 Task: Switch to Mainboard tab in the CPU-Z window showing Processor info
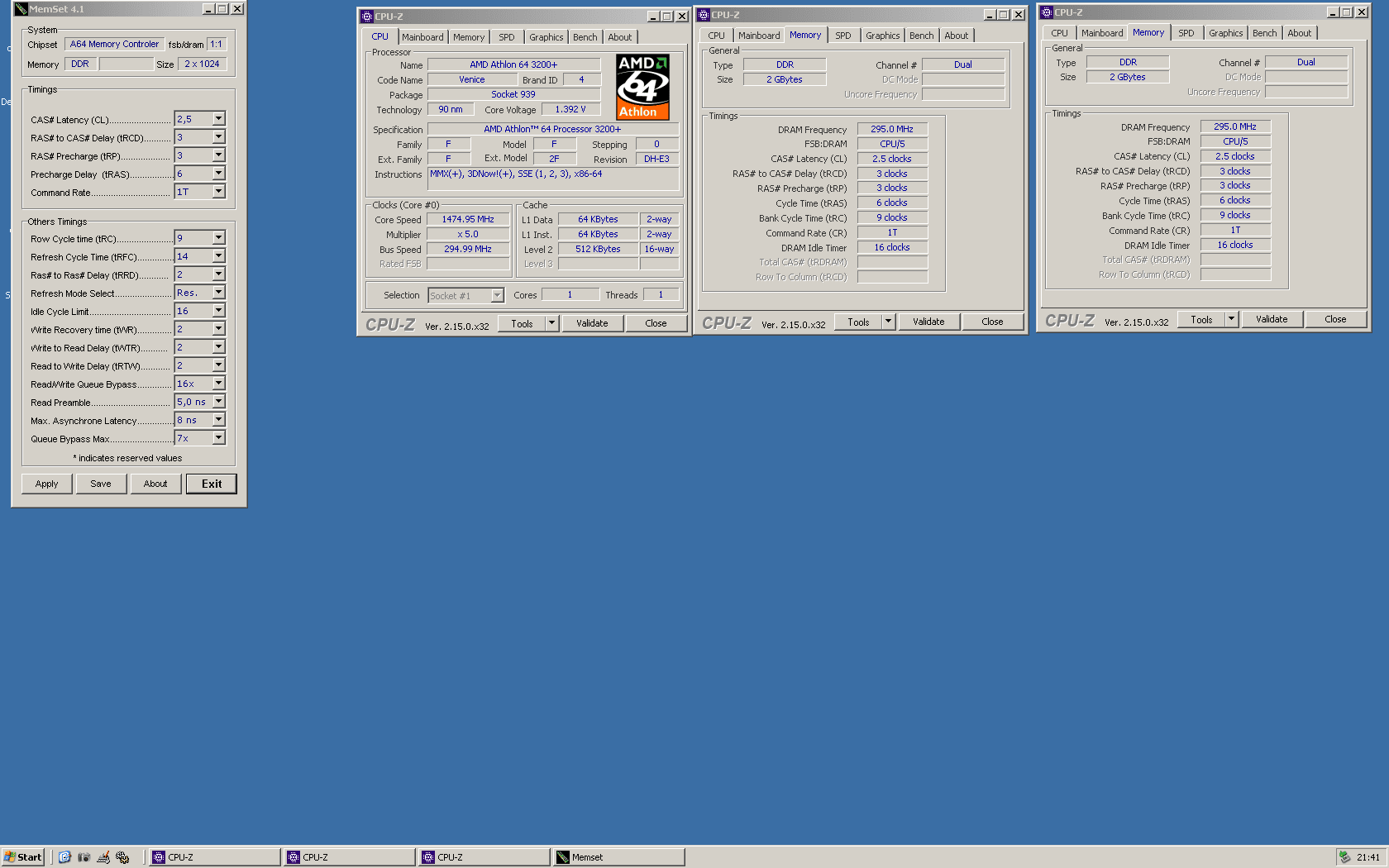pos(422,37)
